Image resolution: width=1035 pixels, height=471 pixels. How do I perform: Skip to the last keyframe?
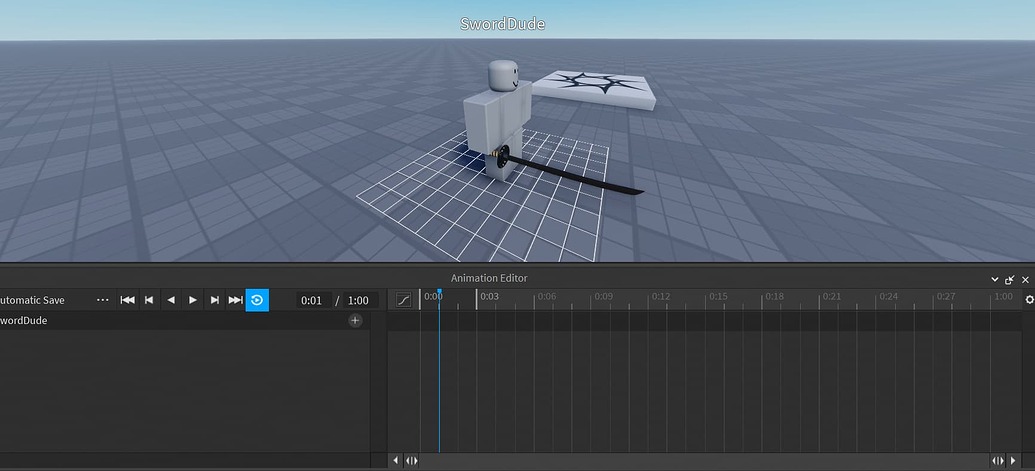tap(236, 300)
